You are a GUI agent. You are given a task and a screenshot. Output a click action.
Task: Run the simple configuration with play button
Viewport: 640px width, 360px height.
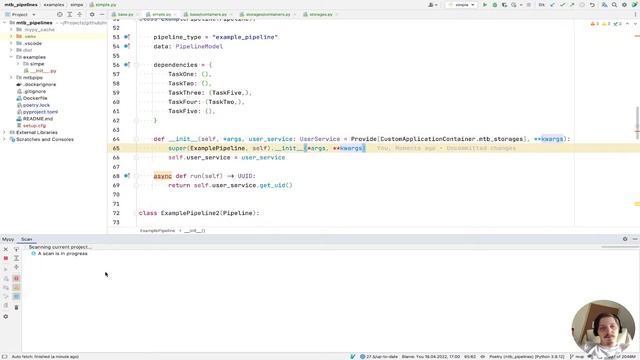(x=484, y=5)
